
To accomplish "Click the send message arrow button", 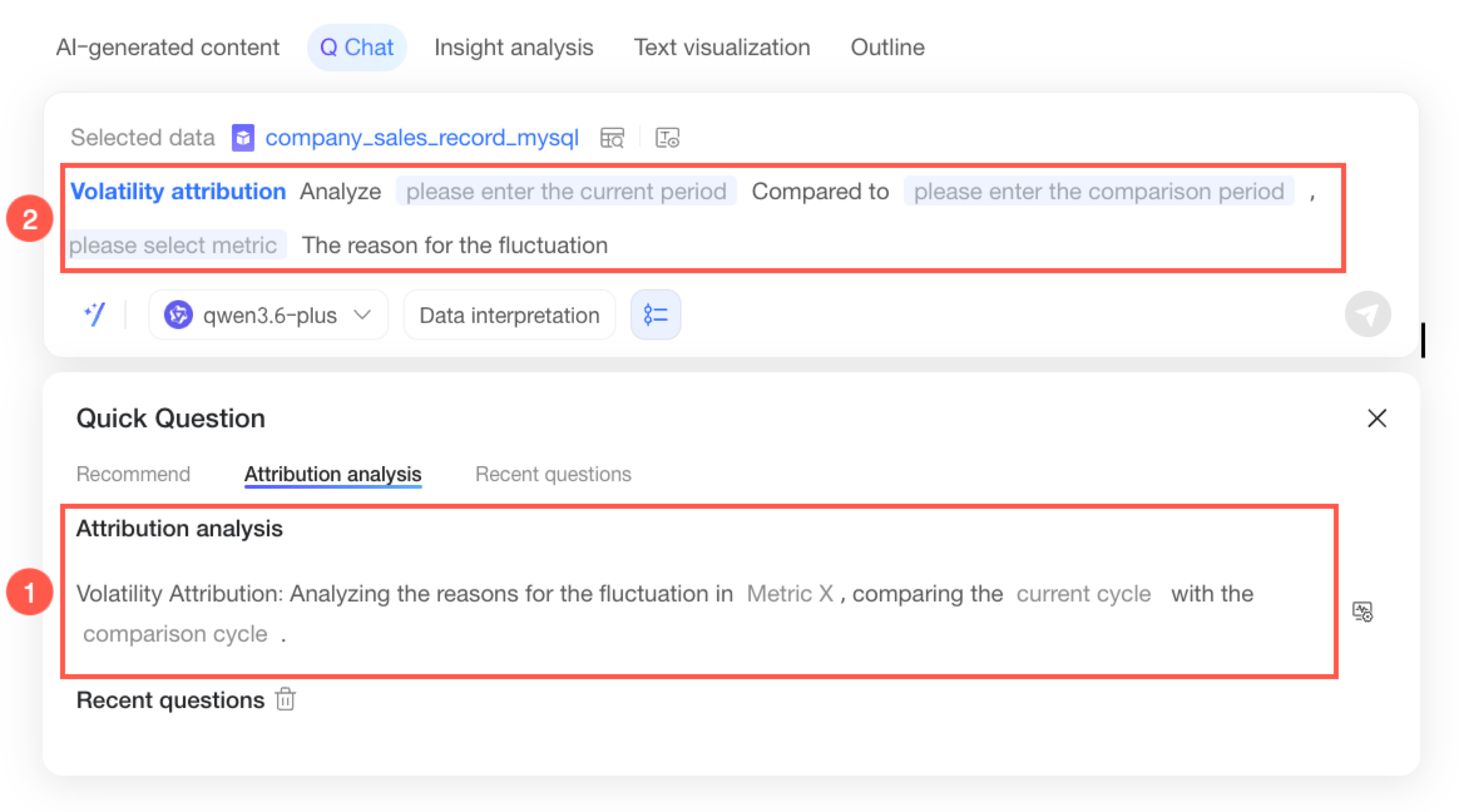I will (1367, 315).
